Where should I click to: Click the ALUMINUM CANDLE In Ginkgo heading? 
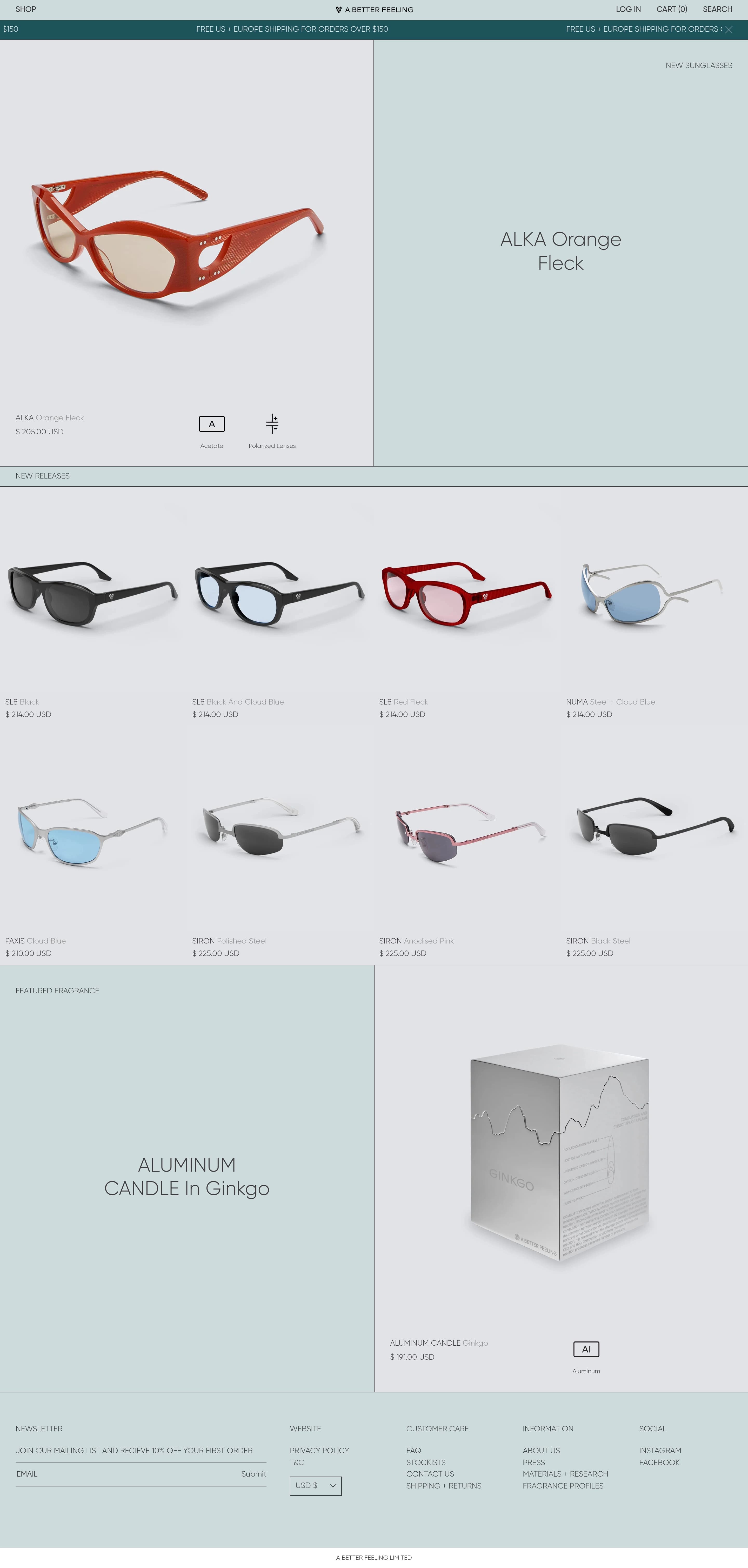(x=187, y=1176)
